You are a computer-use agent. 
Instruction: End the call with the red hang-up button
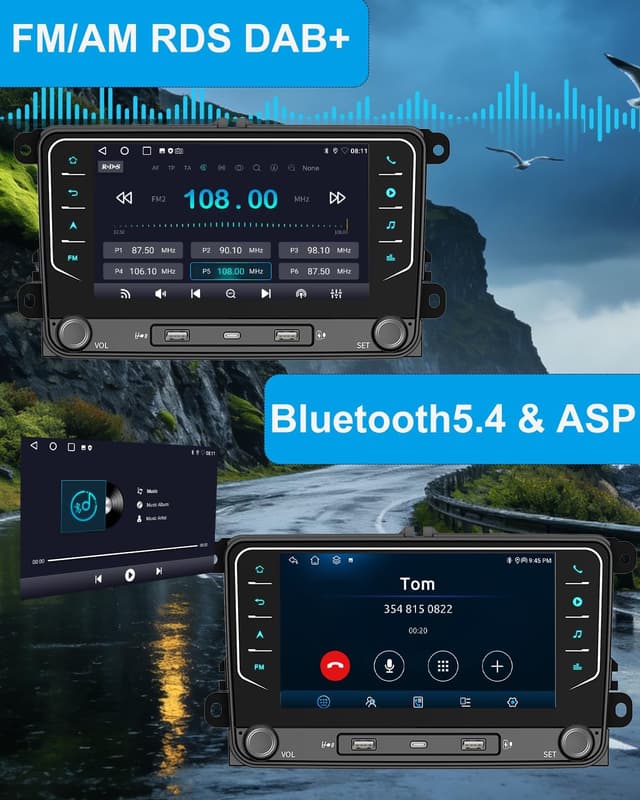click(x=335, y=666)
